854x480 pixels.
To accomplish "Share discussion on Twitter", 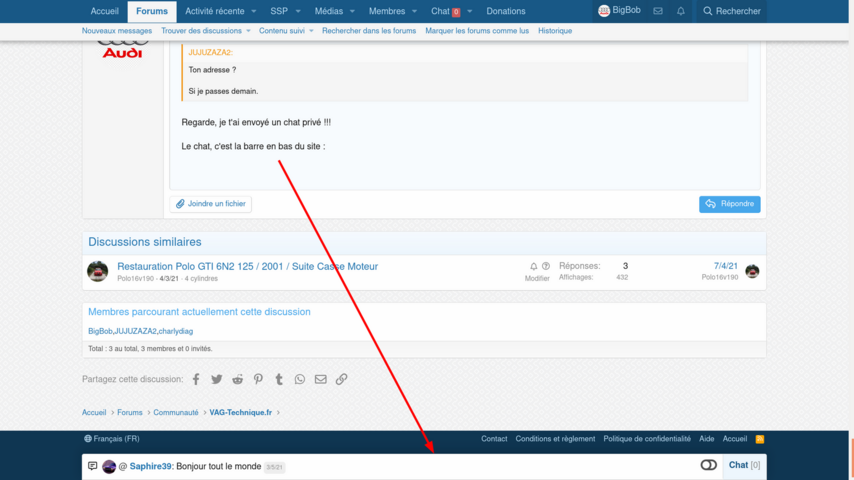I will tap(217, 379).
